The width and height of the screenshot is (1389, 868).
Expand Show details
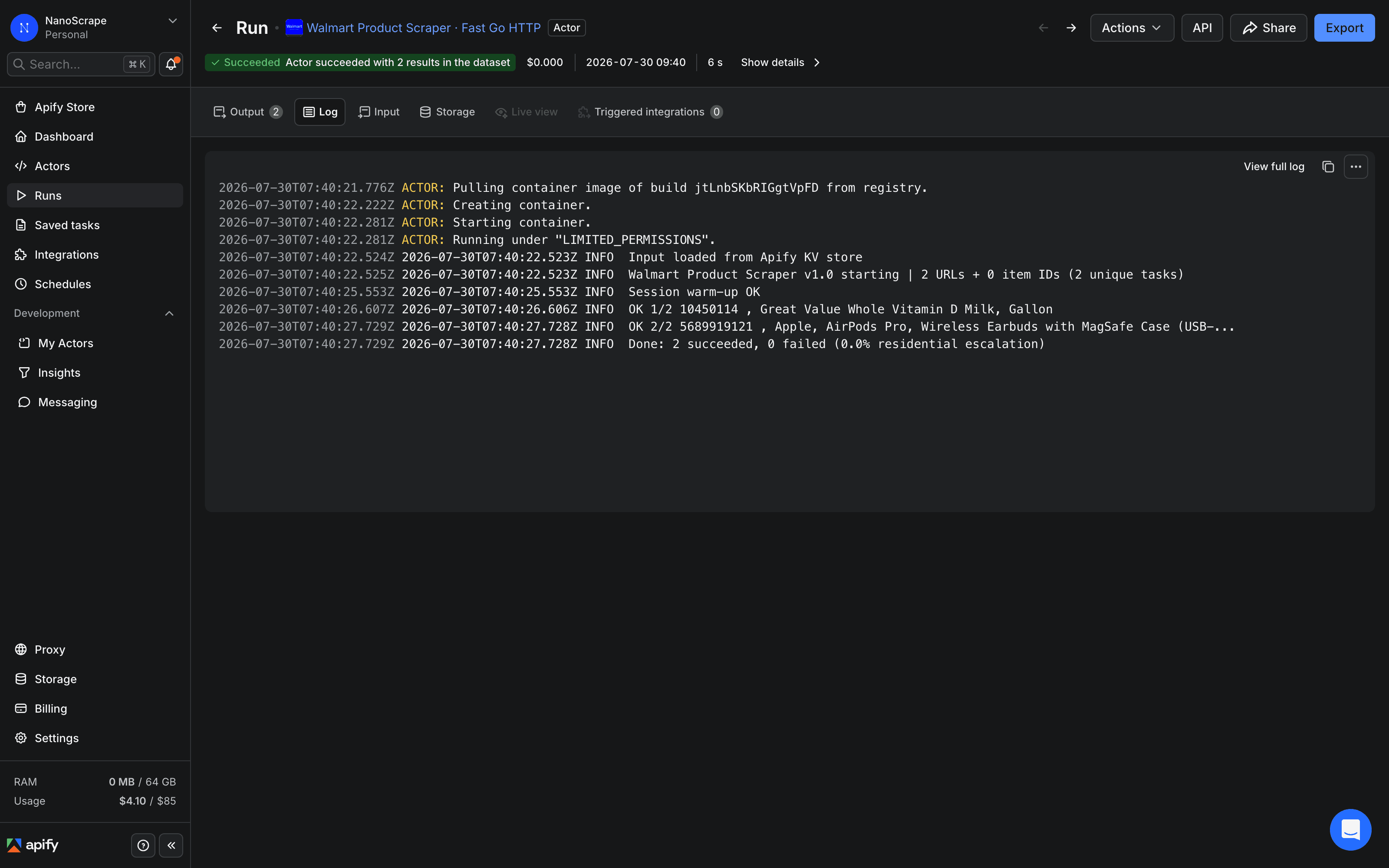[780, 62]
